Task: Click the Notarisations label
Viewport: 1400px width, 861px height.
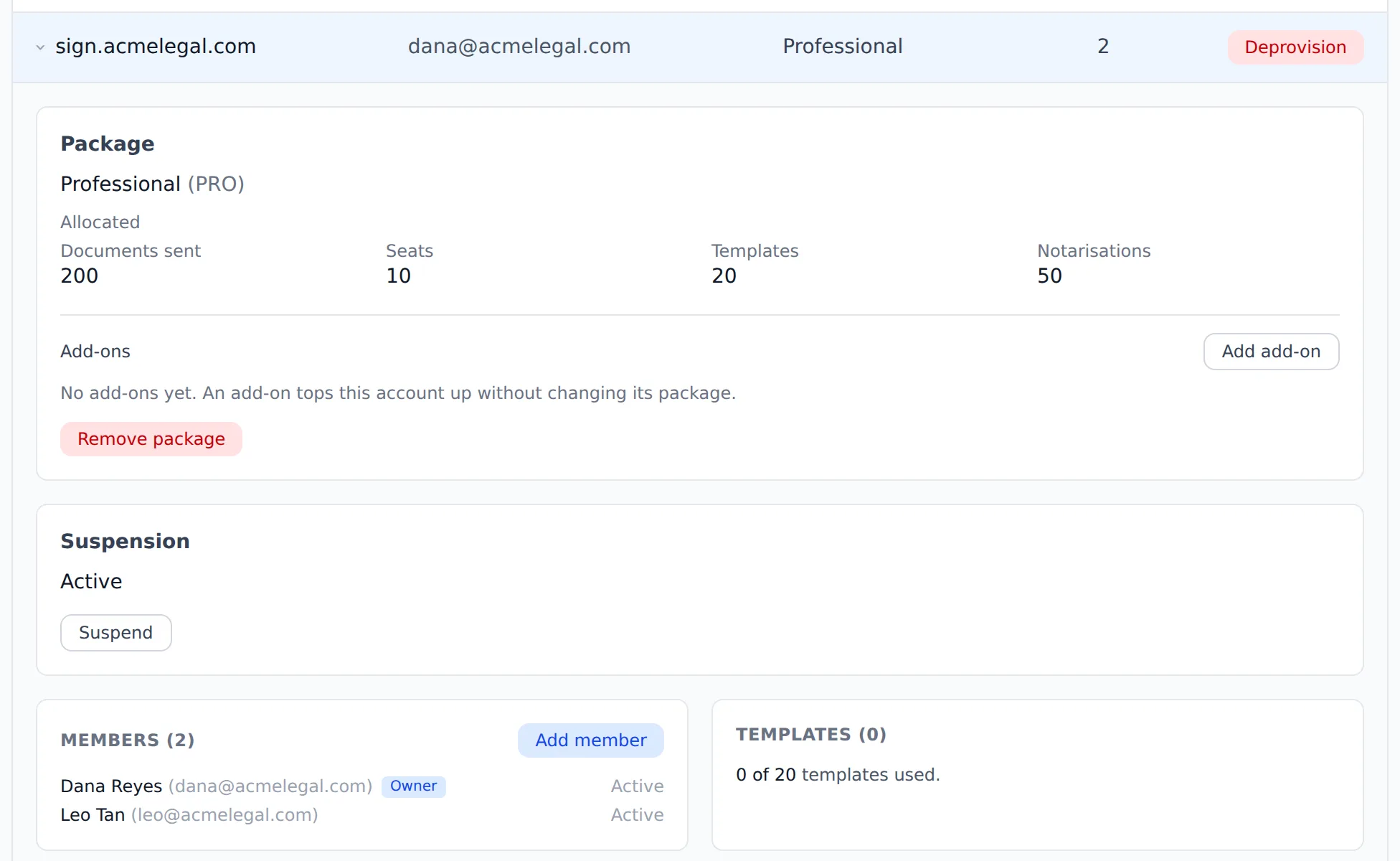Action: click(1094, 251)
